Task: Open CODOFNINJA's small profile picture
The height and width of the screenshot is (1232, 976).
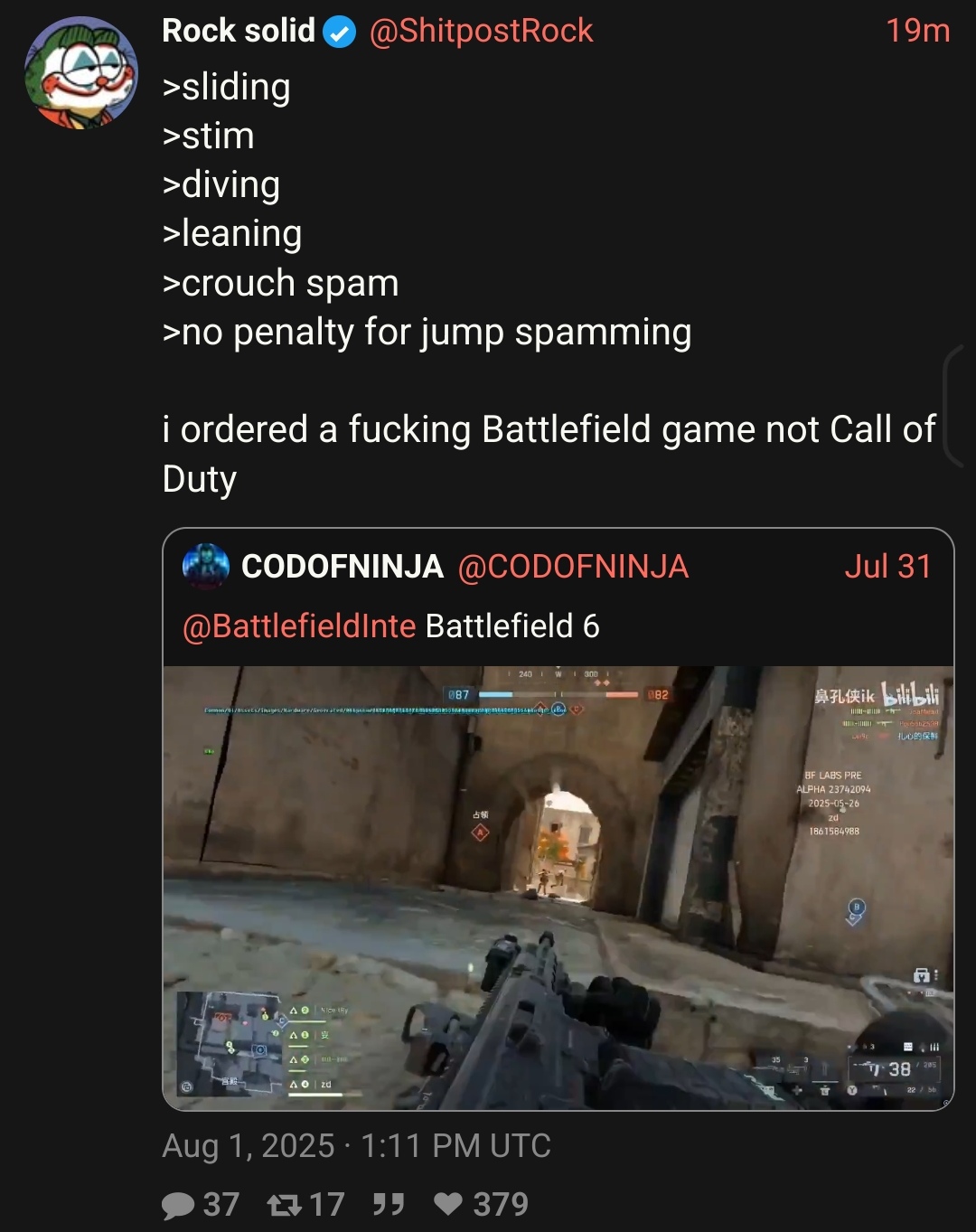Action: 206,567
